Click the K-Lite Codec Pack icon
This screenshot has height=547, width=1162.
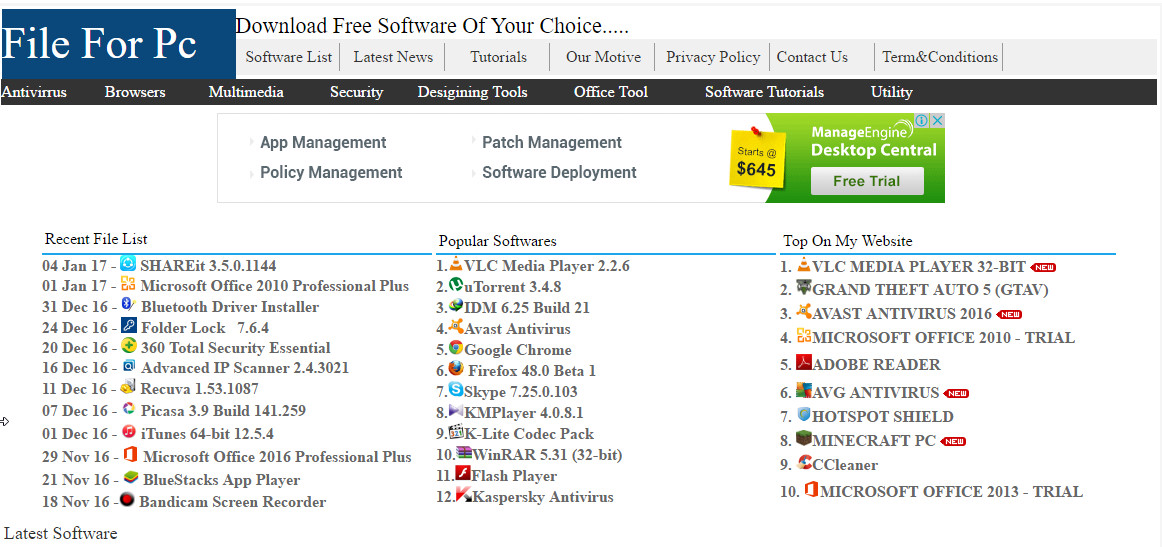click(456, 431)
